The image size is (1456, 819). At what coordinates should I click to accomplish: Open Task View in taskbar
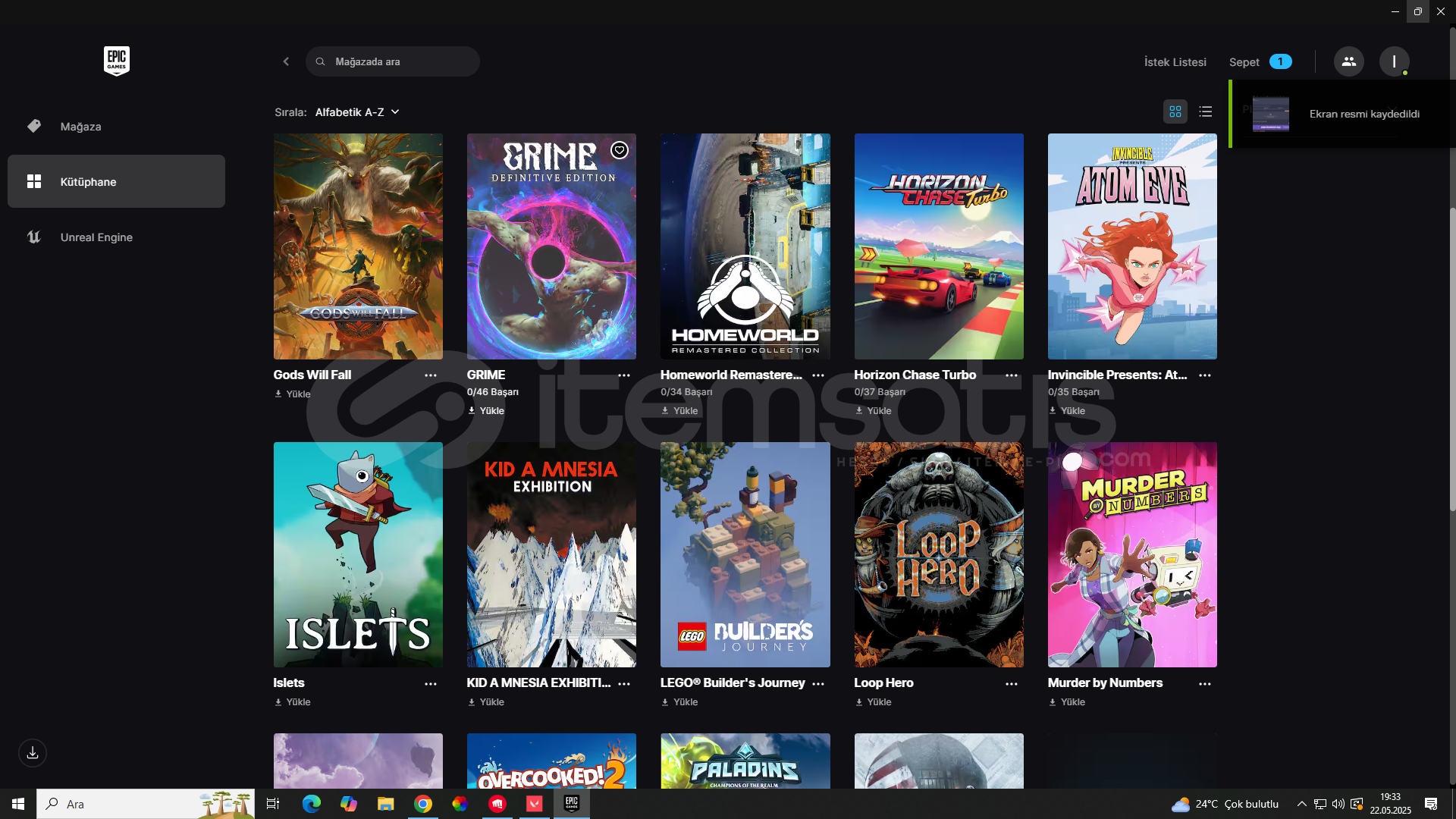273,804
